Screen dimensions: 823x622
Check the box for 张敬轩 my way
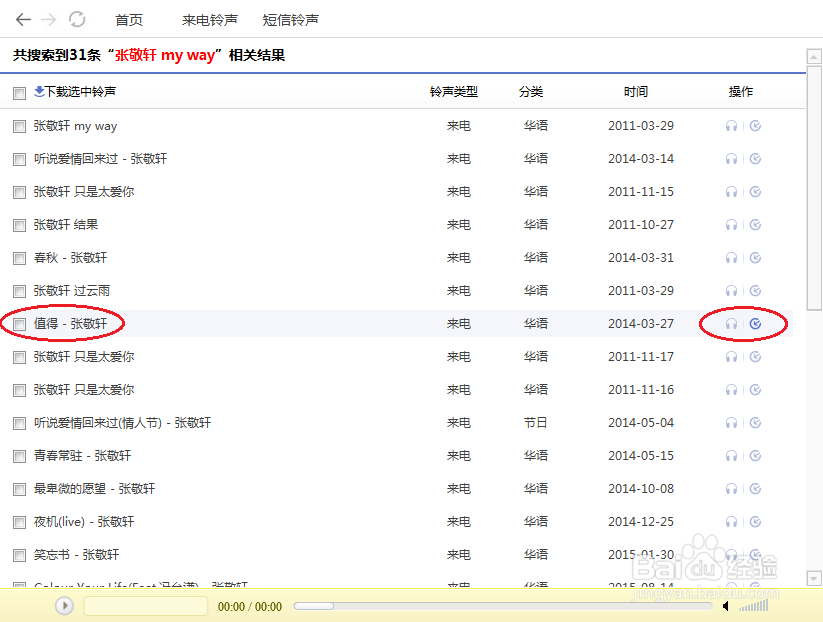point(19,126)
